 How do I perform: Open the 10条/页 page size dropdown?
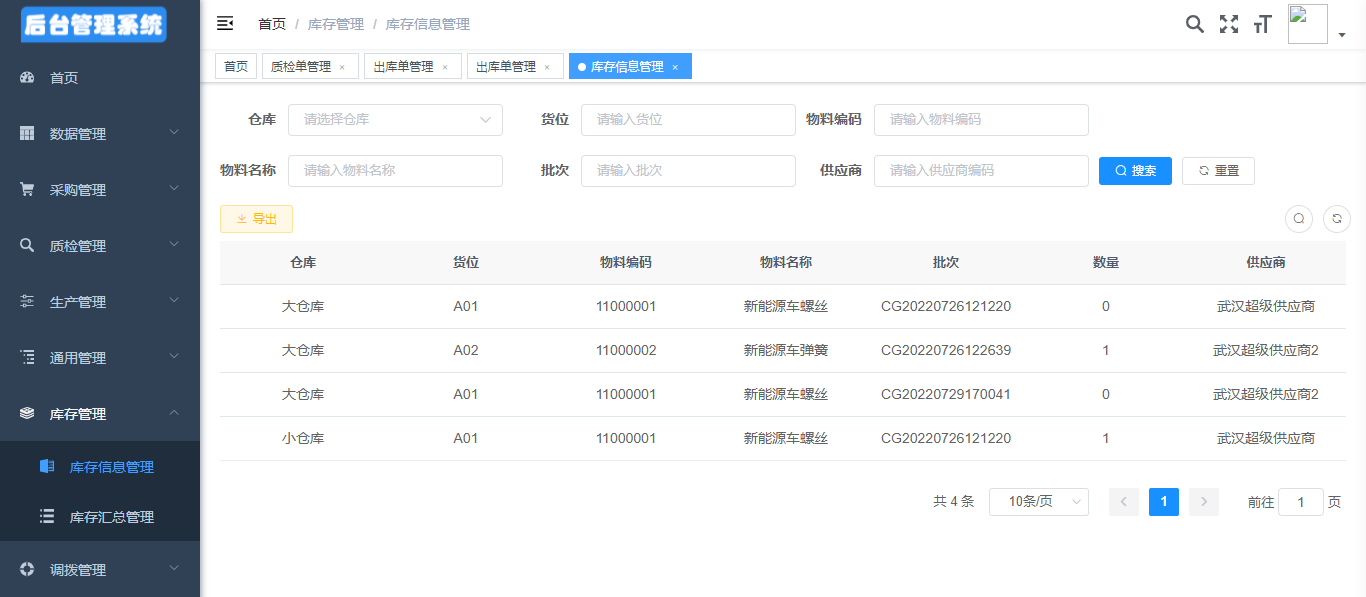(x=1038, y=502)
